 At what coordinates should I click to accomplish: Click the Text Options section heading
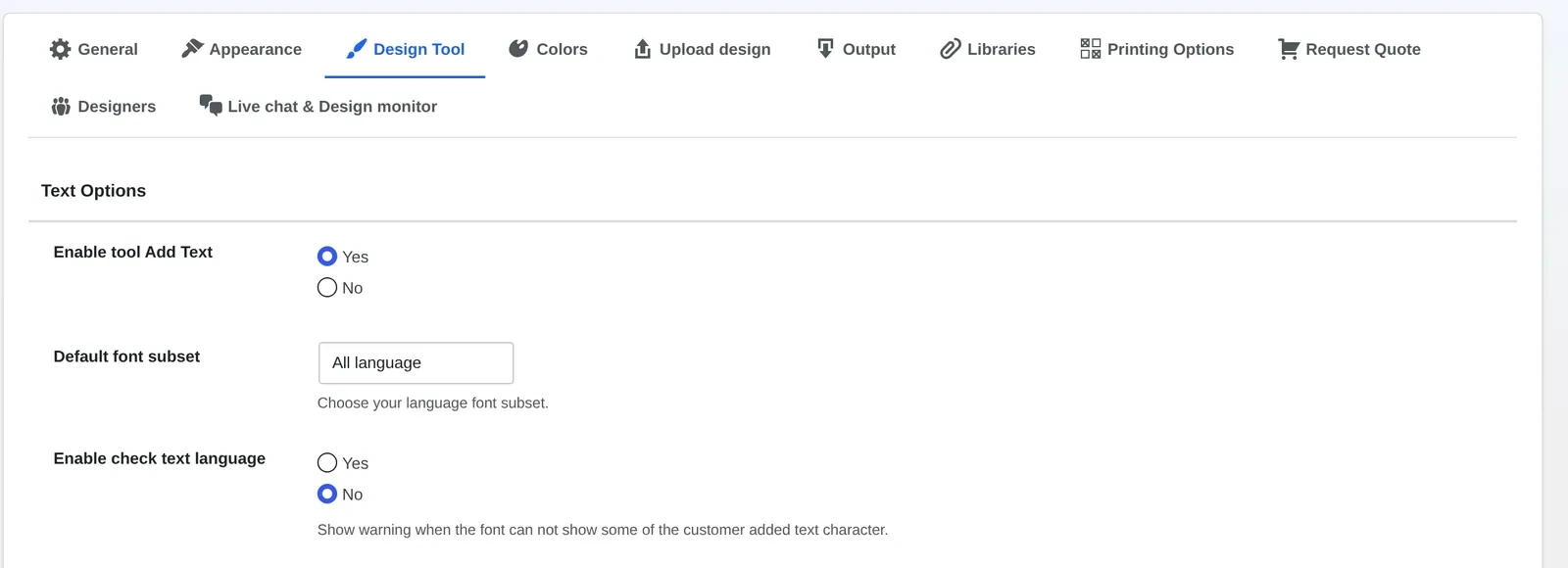click(x=93, y=191)
